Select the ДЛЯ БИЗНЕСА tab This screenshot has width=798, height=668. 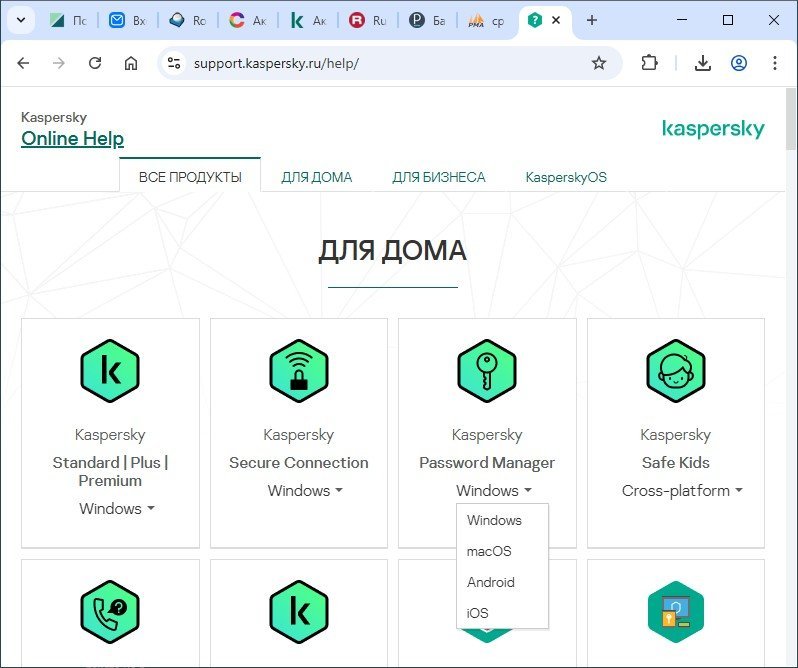439,177
